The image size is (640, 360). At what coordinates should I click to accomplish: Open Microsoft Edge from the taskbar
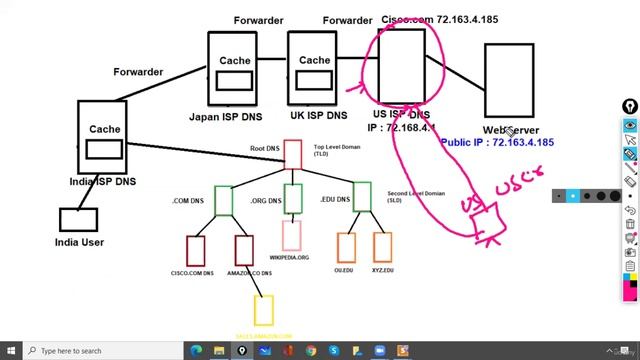tap(196, 351)
